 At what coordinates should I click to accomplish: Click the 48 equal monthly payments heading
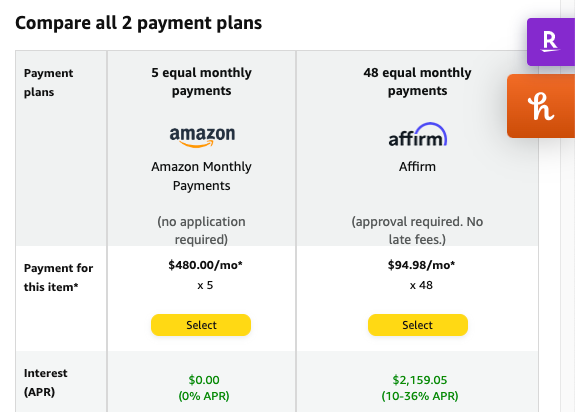coord(417,81)
